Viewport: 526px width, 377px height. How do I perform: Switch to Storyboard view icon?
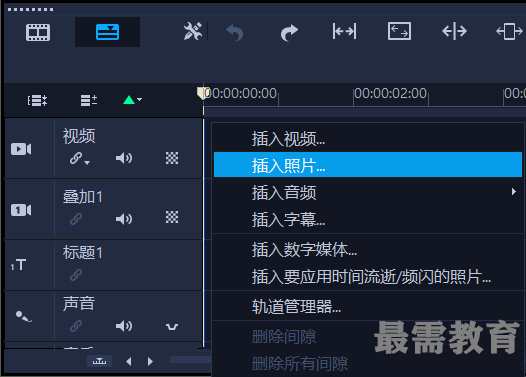tap(38, 33)
